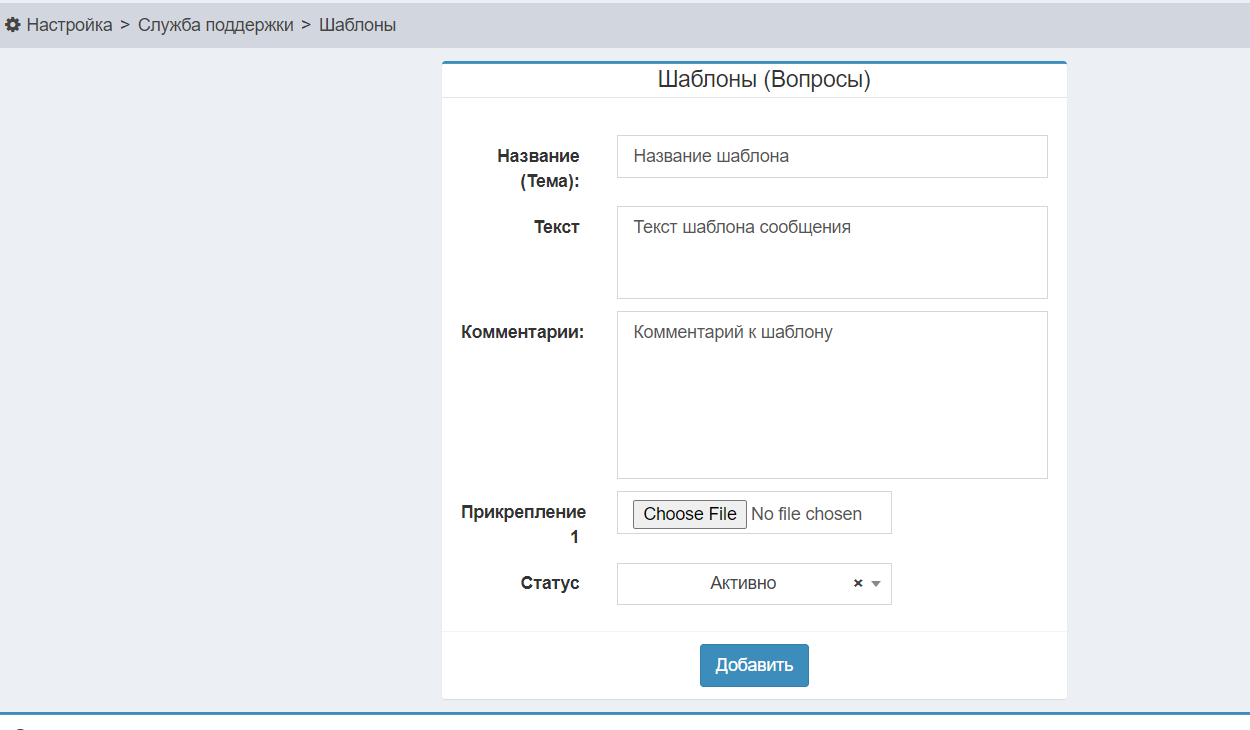The width and height of the screenshot is (1250, 730).
Task: Click the Статус label
Action: click(549, 583)
